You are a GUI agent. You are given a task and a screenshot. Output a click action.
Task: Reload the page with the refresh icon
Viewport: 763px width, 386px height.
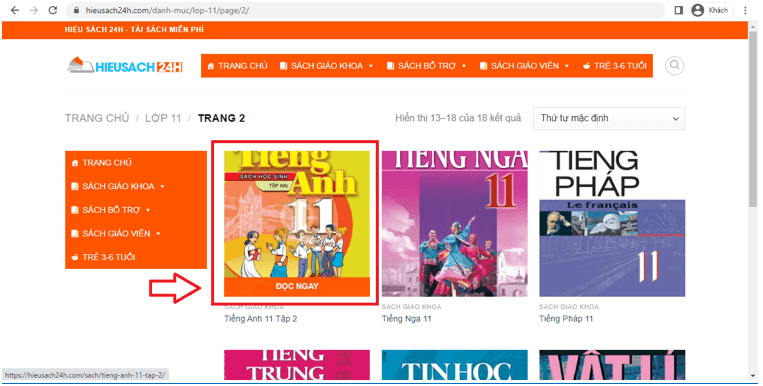click(x=53, y=10)
